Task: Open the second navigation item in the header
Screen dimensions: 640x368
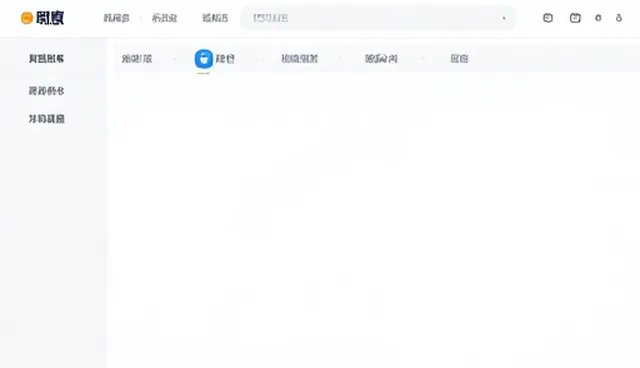Action: pyautogui.click(x=164, y=18)
